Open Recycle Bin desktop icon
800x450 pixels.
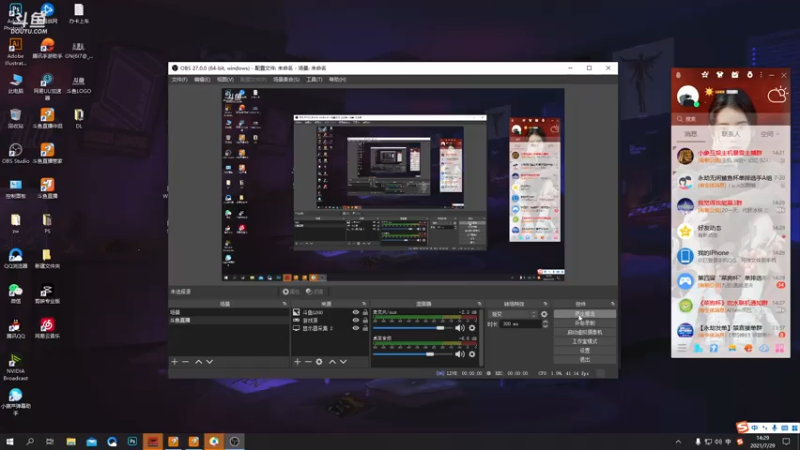(15, 118)
